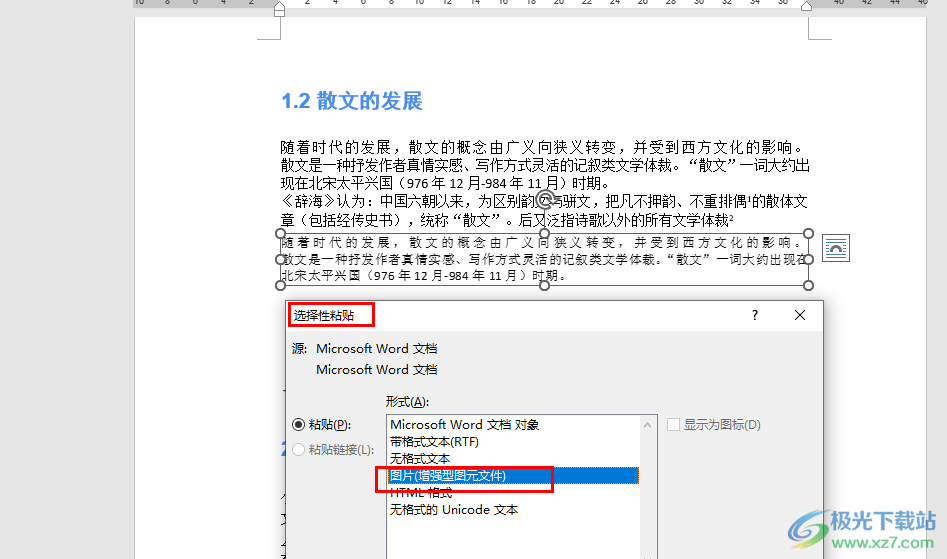The image size is (947, 559).
Task: Click the rotation handle above the pasted picture
Action: click(x=546, y=213)
